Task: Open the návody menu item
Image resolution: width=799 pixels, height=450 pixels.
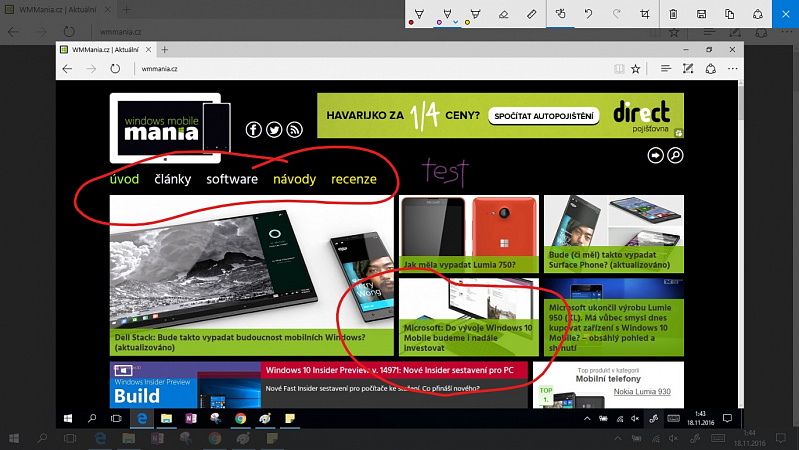Action: (x=295, y=179)
